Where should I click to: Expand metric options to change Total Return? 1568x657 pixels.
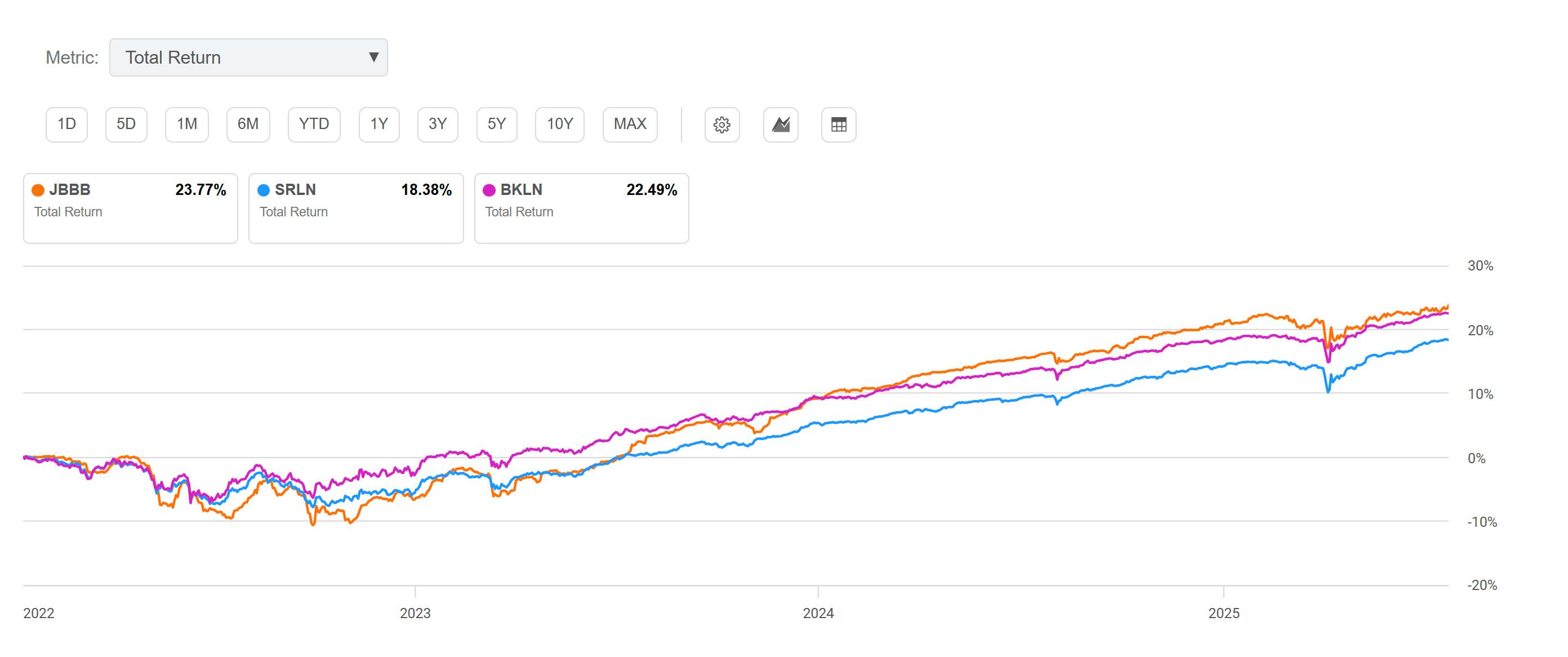coord(248,57)
